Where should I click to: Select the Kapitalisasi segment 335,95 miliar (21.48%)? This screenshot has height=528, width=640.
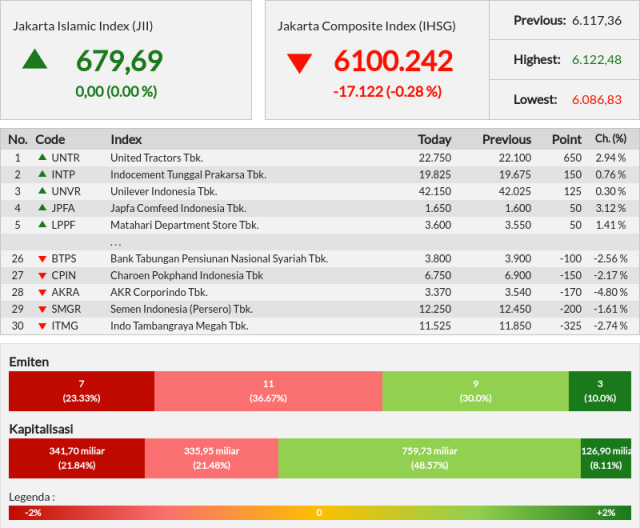click(211, 458)
